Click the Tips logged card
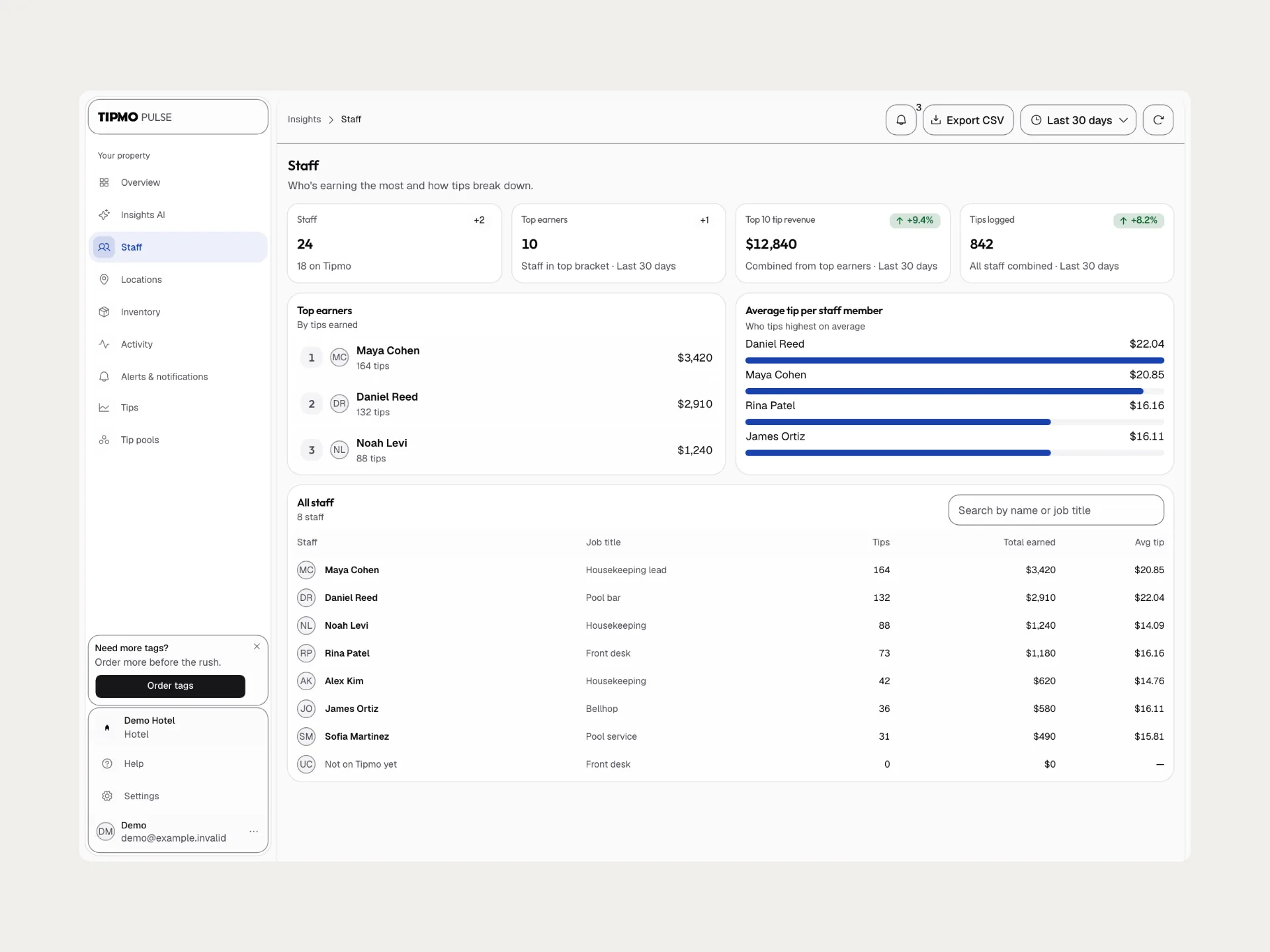This screenshot has width=1270, height=952. coord(1067,243)
